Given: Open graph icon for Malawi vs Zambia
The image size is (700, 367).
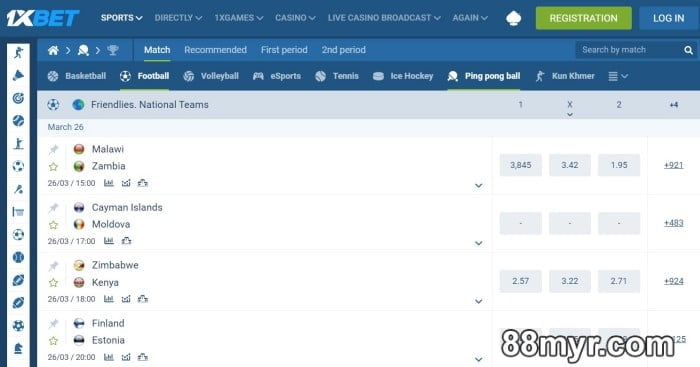Looking at the screenshot, I should [x=126, y=183].
